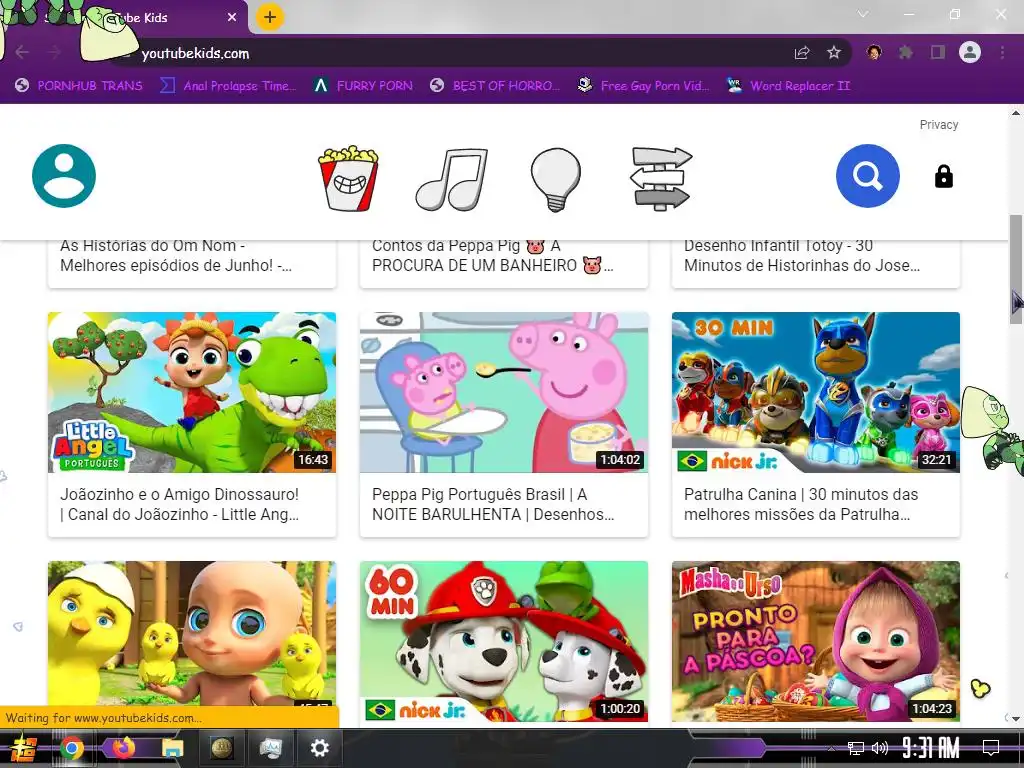Open the Explore category signpost icon
Viewport: 1024px width, 768px height.
pos(660,178)
